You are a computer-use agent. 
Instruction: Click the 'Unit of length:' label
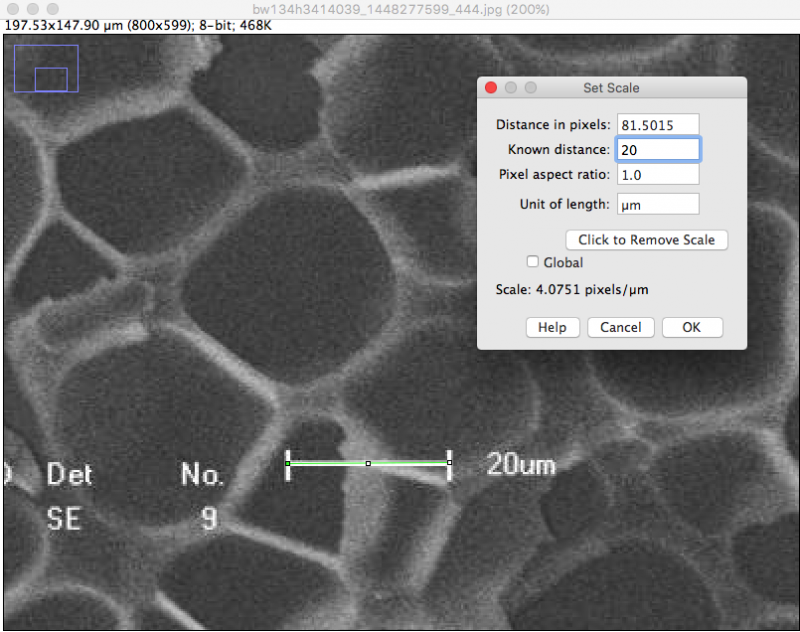click(x=564, y=204)
